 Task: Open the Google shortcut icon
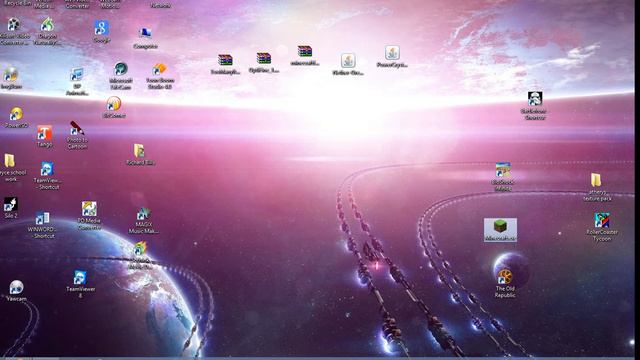click(102, 28)
